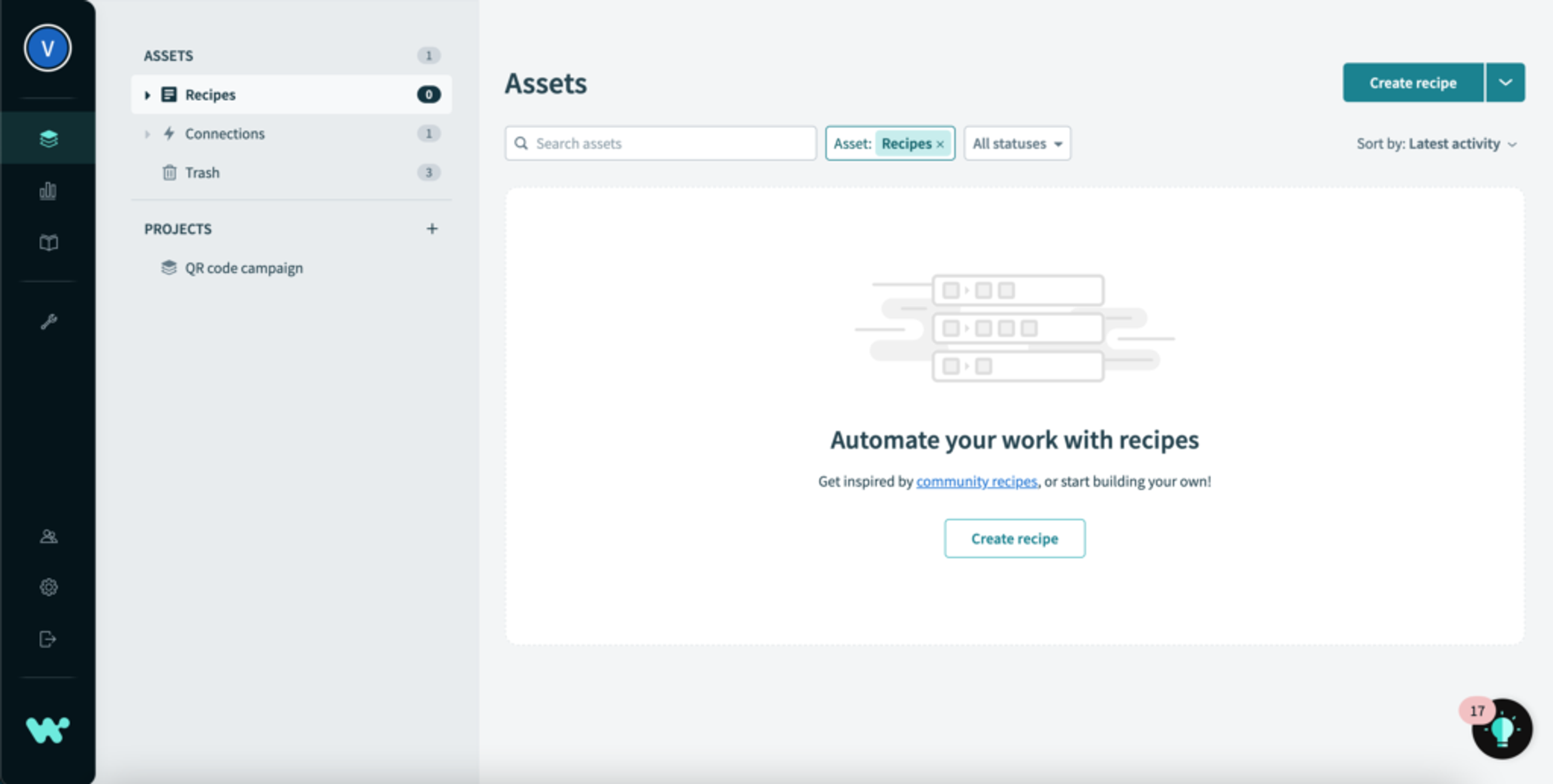Focus the Search assets field
The width and height of the screenshot is (1553, 784).
[x=661, y=144]
